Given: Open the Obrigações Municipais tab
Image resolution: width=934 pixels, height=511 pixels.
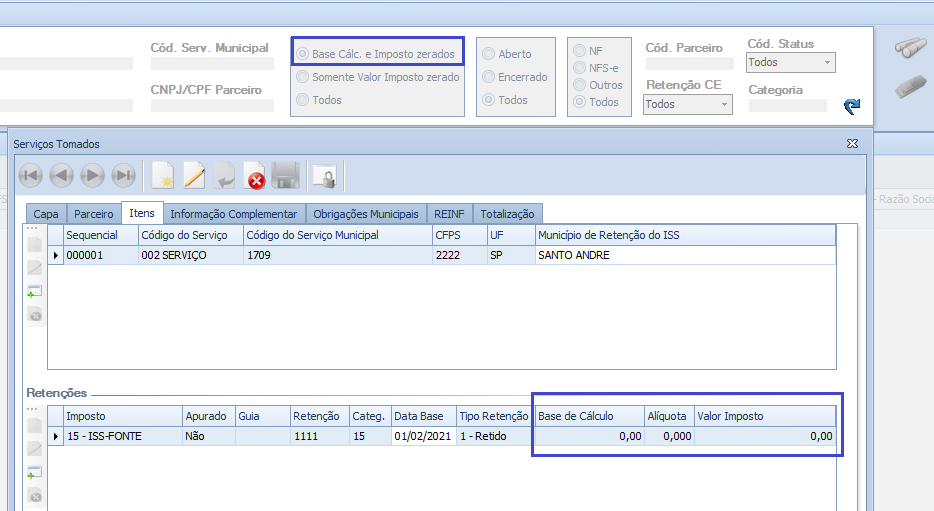Looking at the screenshot, I should [366, 214].
